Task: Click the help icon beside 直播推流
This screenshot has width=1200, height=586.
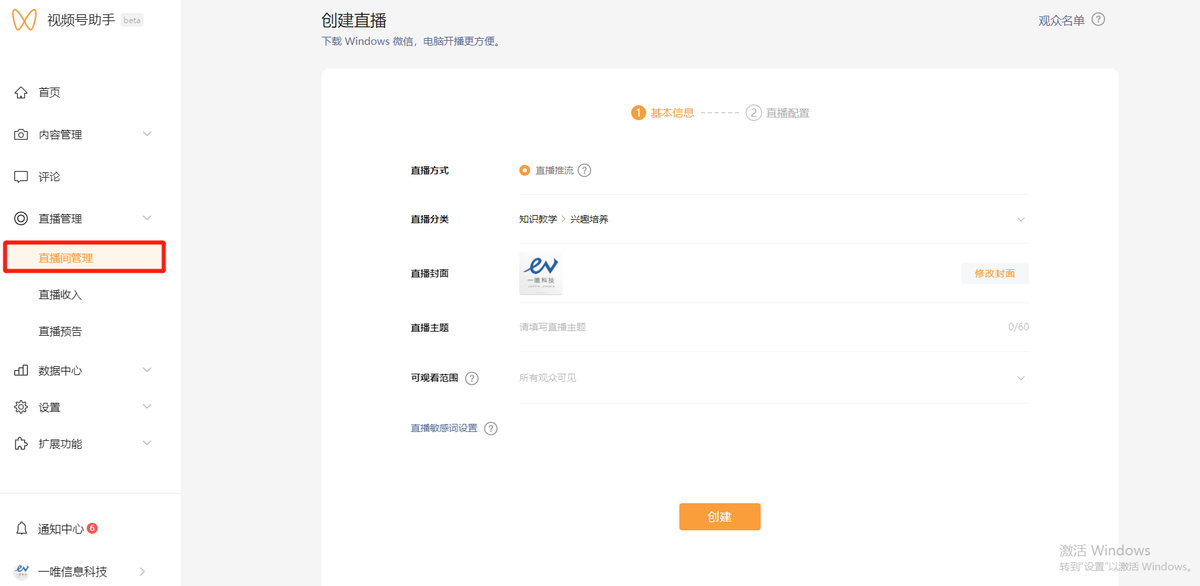Action: (585, 171)
